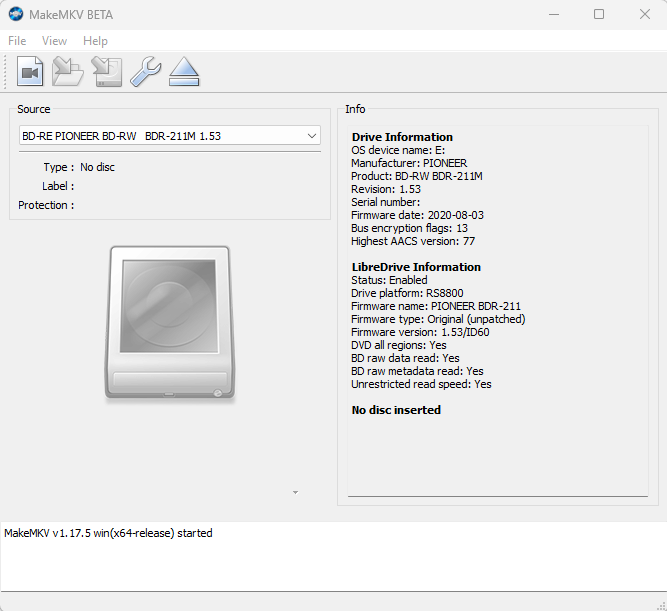Click the log line 'MakeMKV v1.17.5 win(x64-release) started'
This screenshot has height=611, width=667.
coord(108,533)
